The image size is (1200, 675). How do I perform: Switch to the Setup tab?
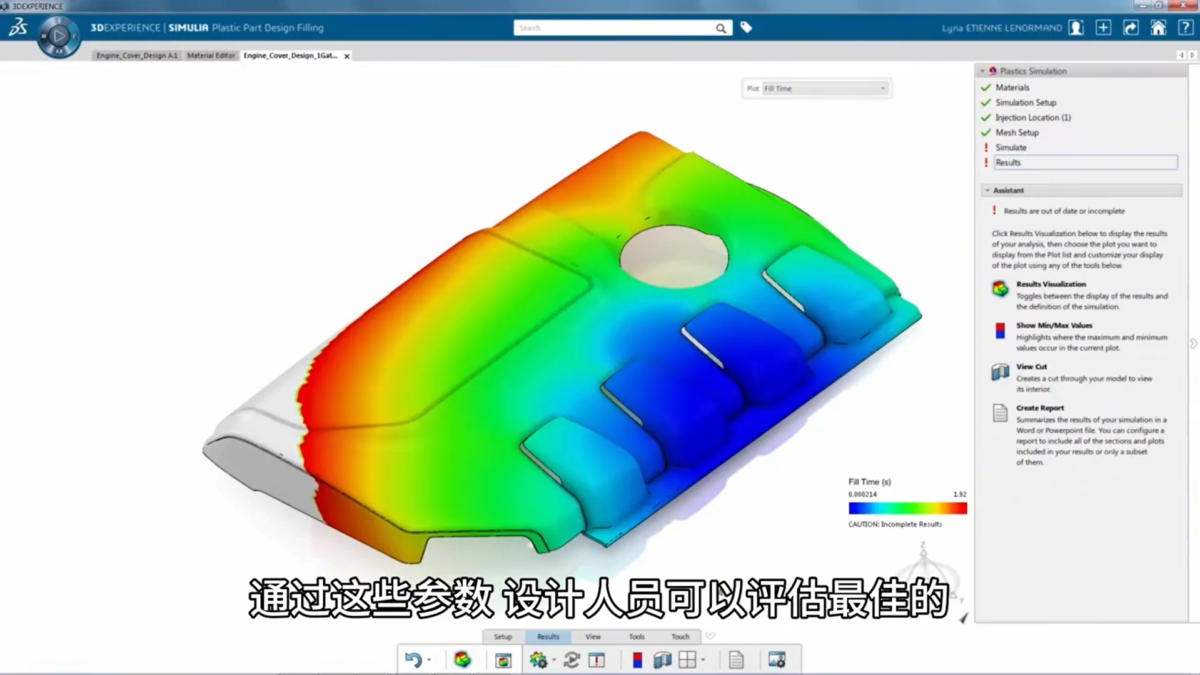pos(503,637)
